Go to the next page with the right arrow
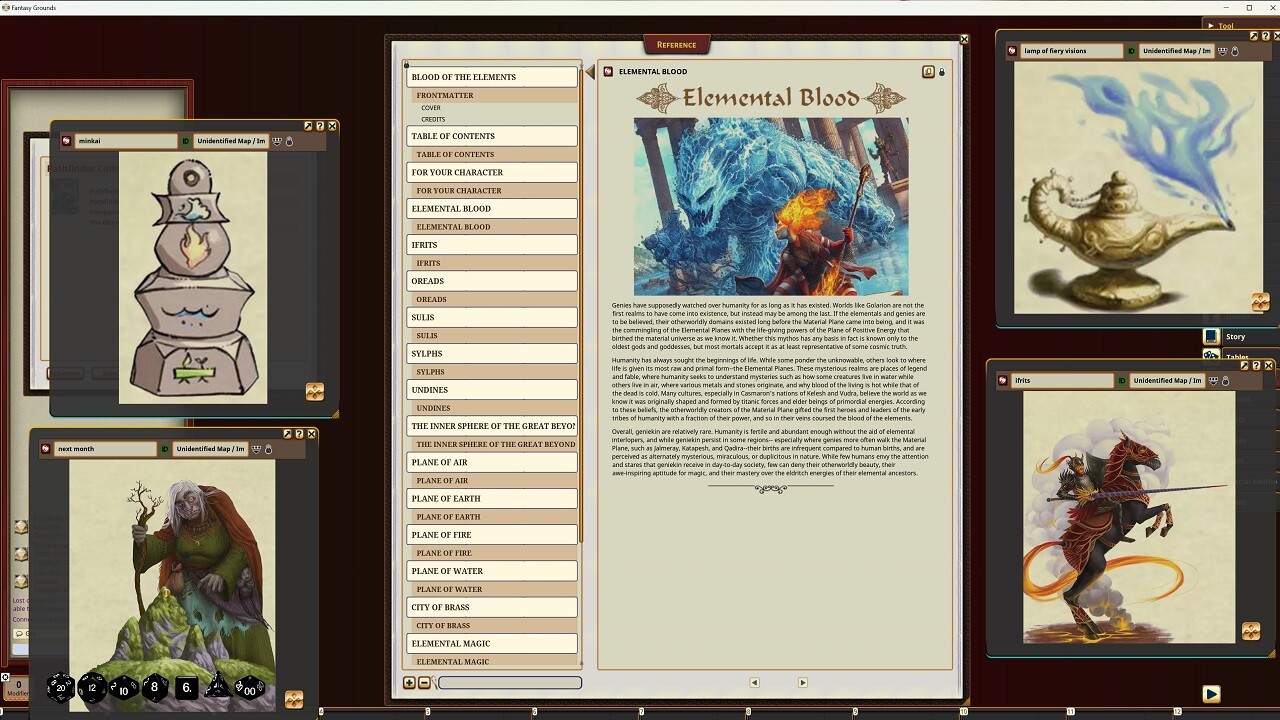 pos(803,682)
